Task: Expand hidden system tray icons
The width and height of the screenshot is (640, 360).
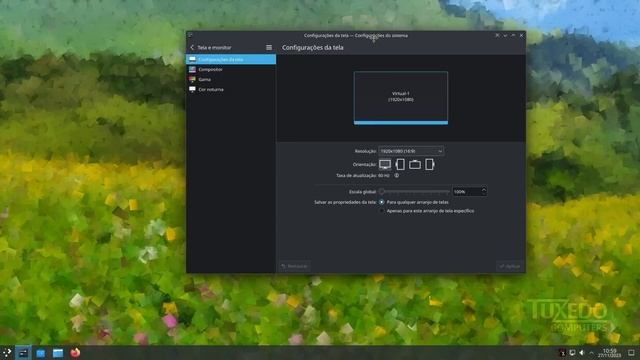Action: click(591, 353)
